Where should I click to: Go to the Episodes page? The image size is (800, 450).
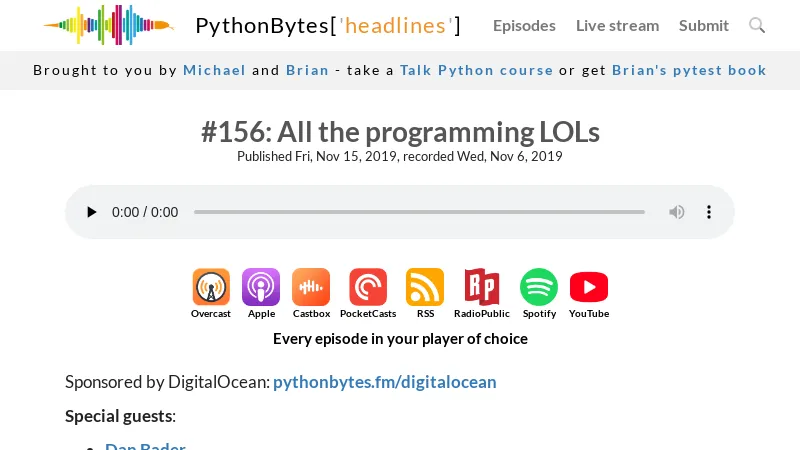click(524, 25)
